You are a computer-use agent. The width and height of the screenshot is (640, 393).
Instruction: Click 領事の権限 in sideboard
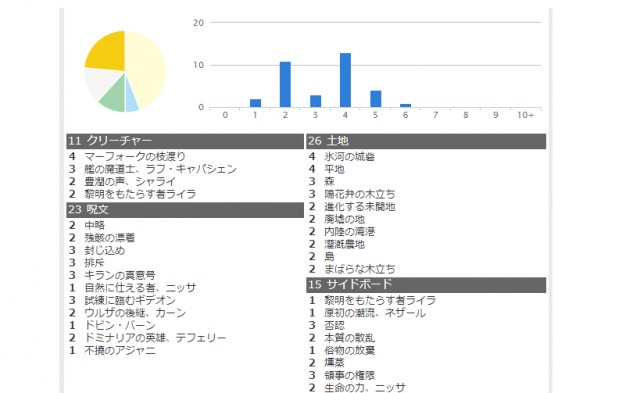(349, 375)
